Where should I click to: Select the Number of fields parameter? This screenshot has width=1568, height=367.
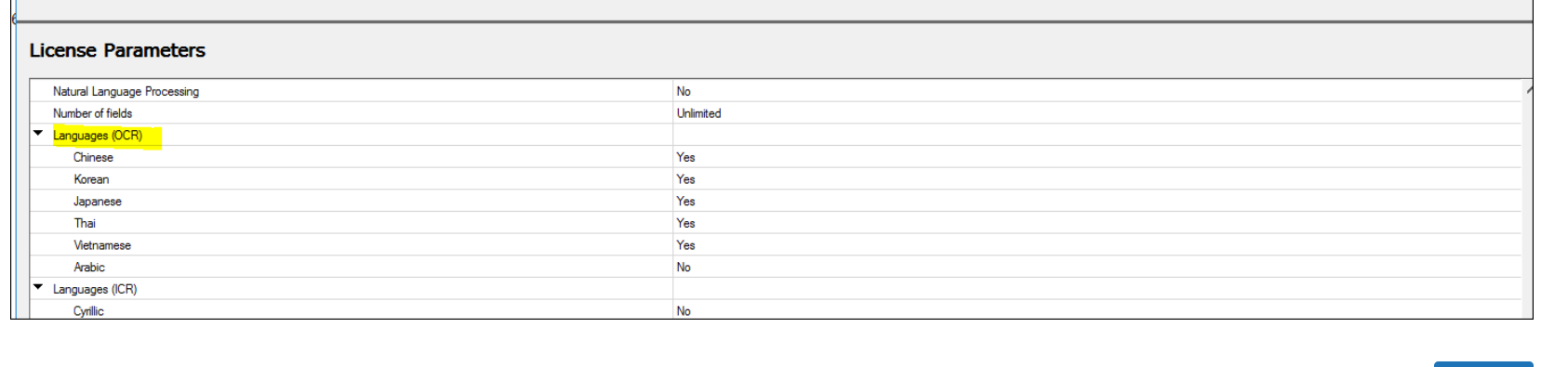point(92,113)
